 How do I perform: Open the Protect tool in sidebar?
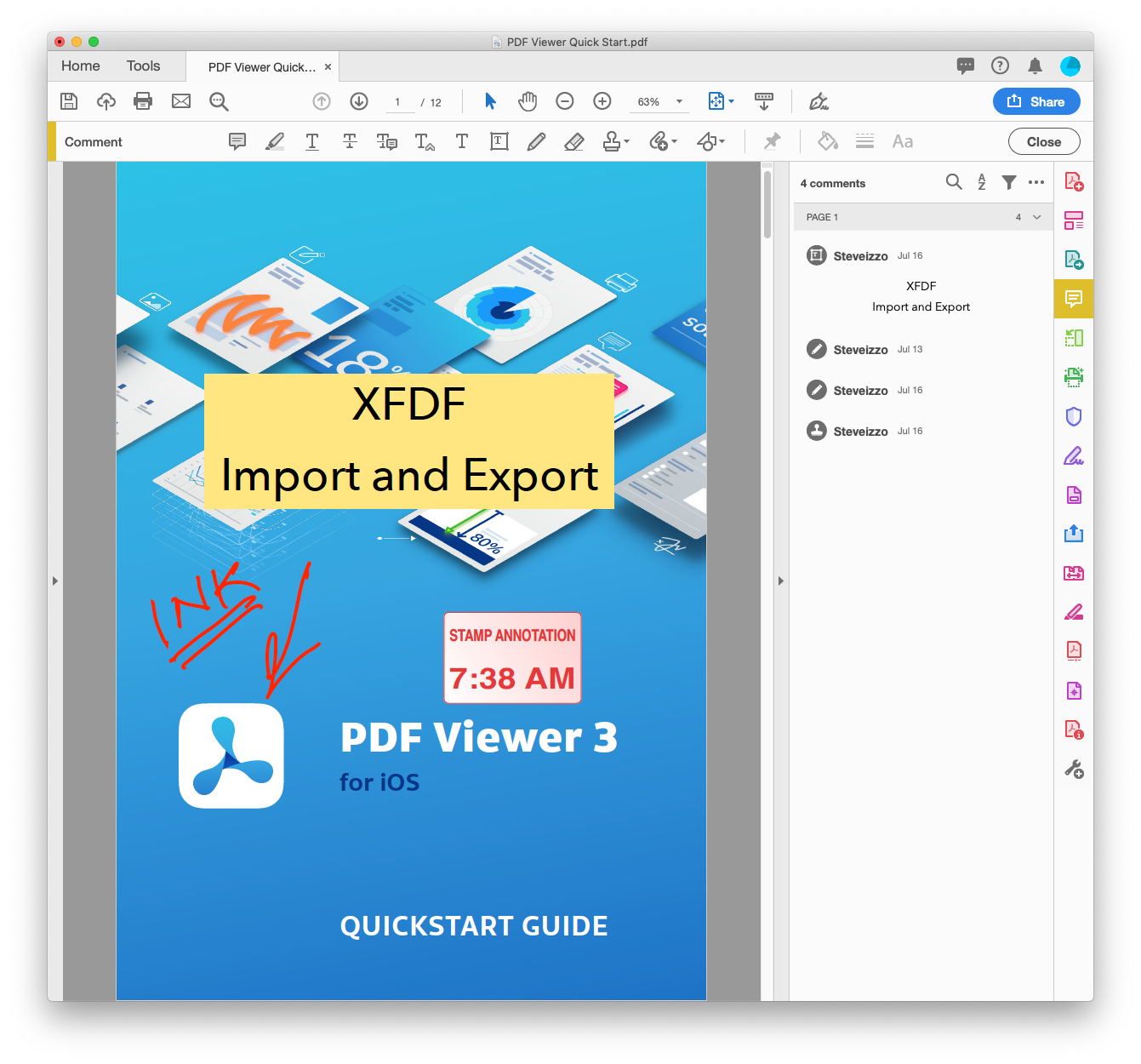1074,416
